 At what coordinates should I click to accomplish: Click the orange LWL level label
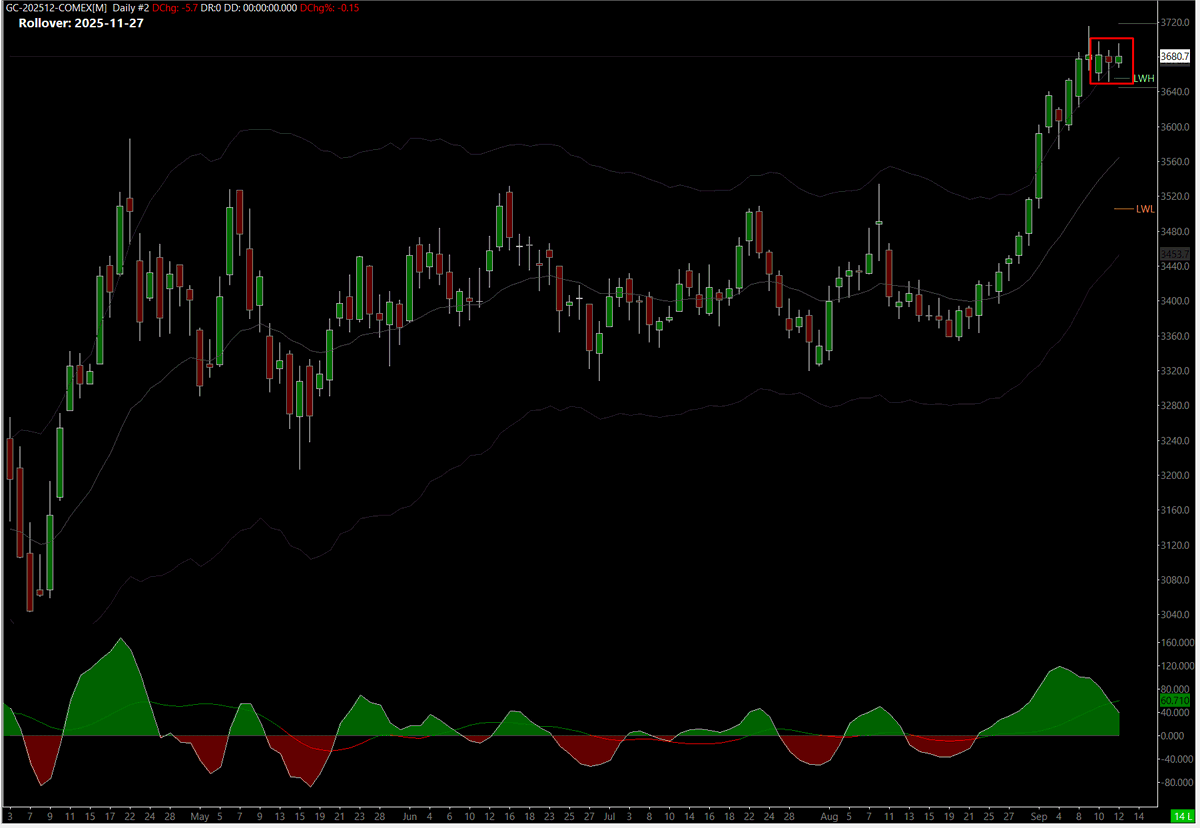click(1145, 209)
